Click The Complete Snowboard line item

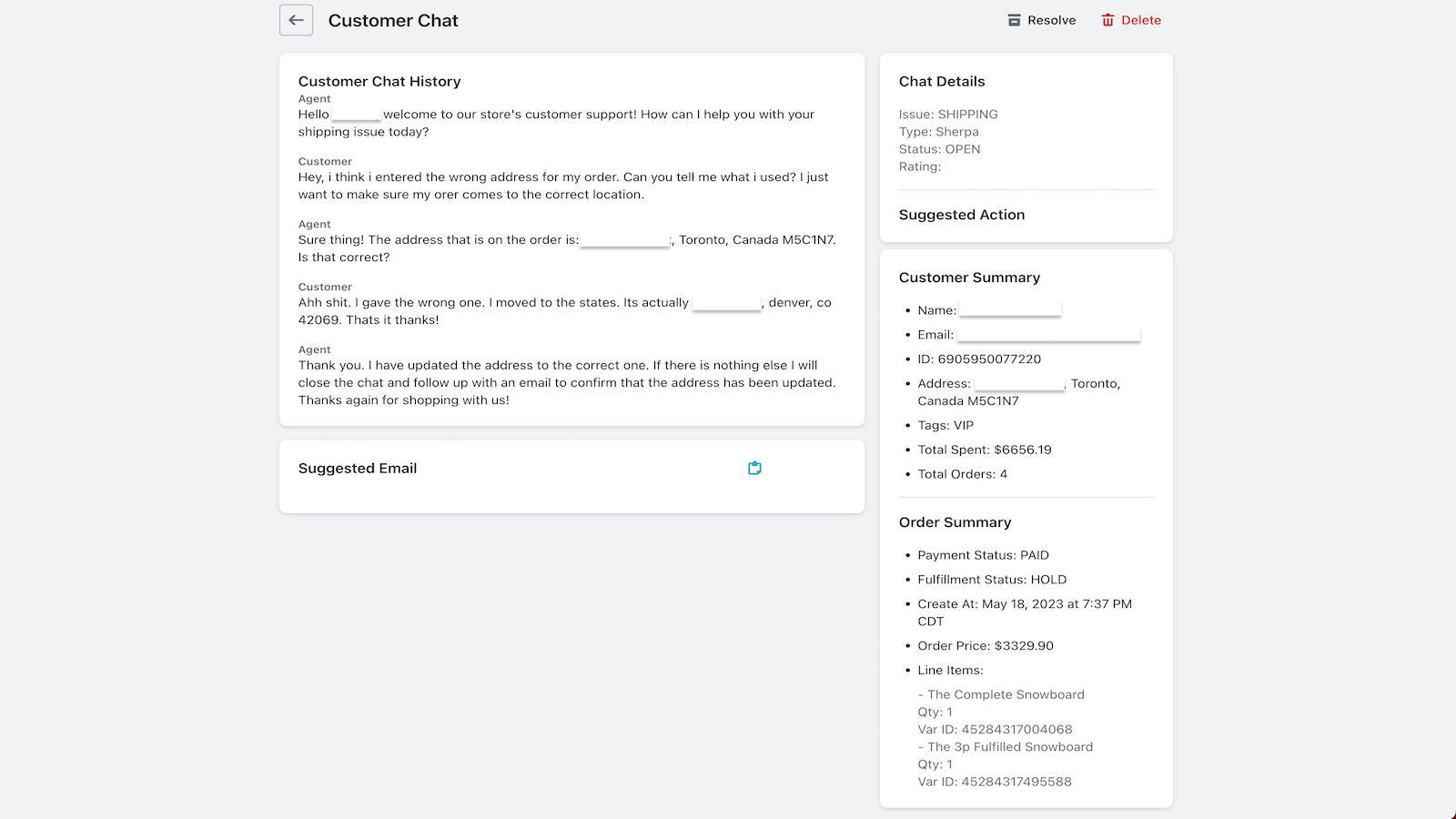[1001, 694]
